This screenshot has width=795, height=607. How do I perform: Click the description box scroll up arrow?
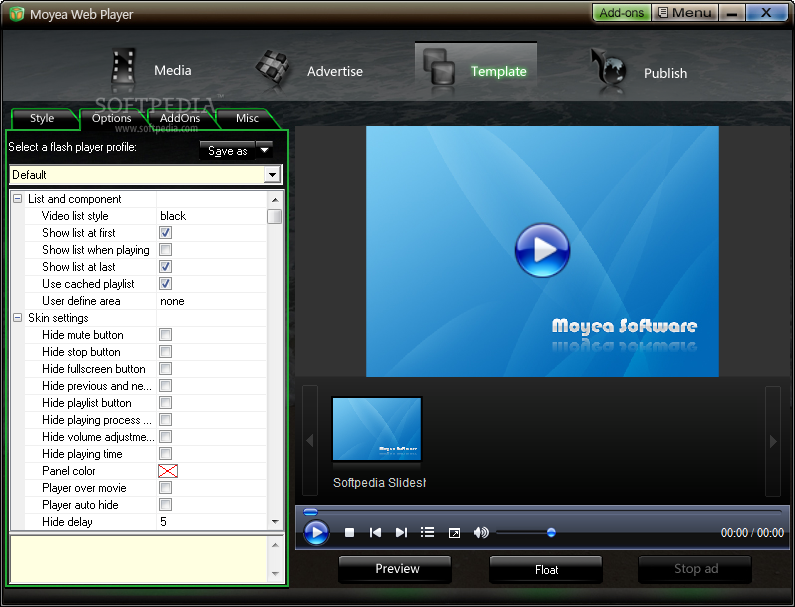275,545
